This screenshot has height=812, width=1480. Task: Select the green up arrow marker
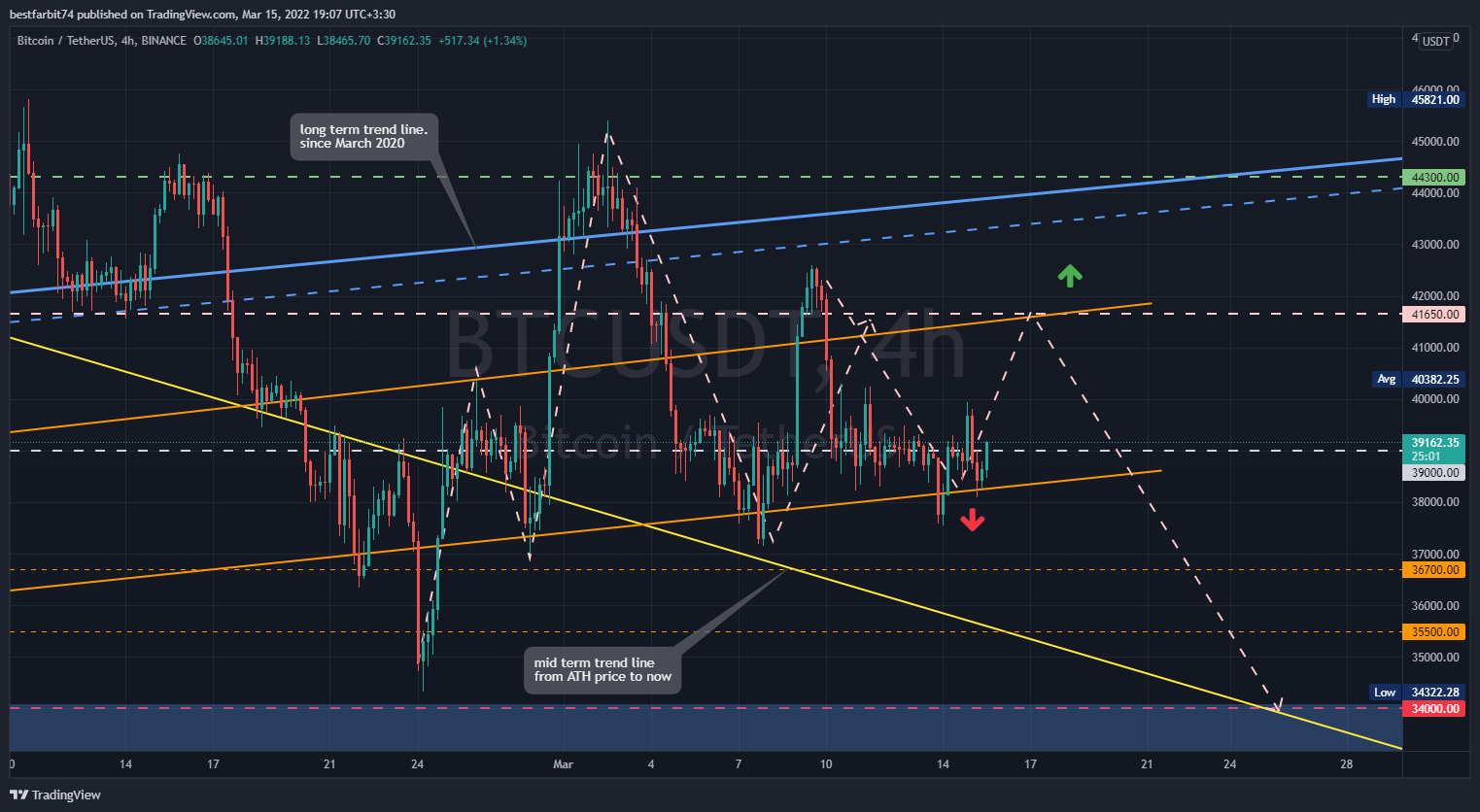pos(1070,276)
